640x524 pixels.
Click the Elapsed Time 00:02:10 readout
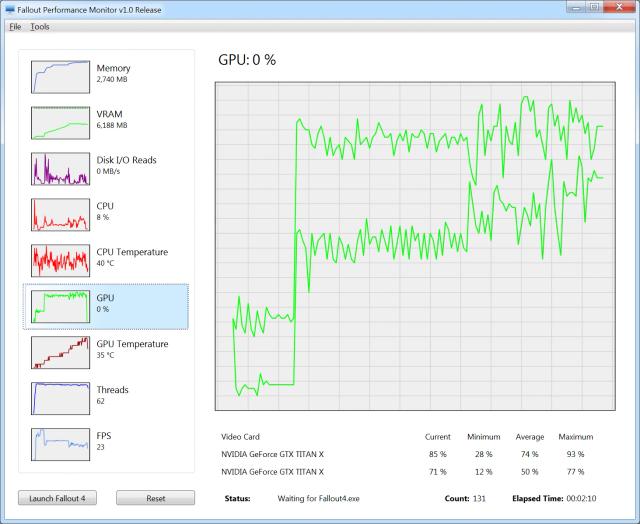(554, 498)
